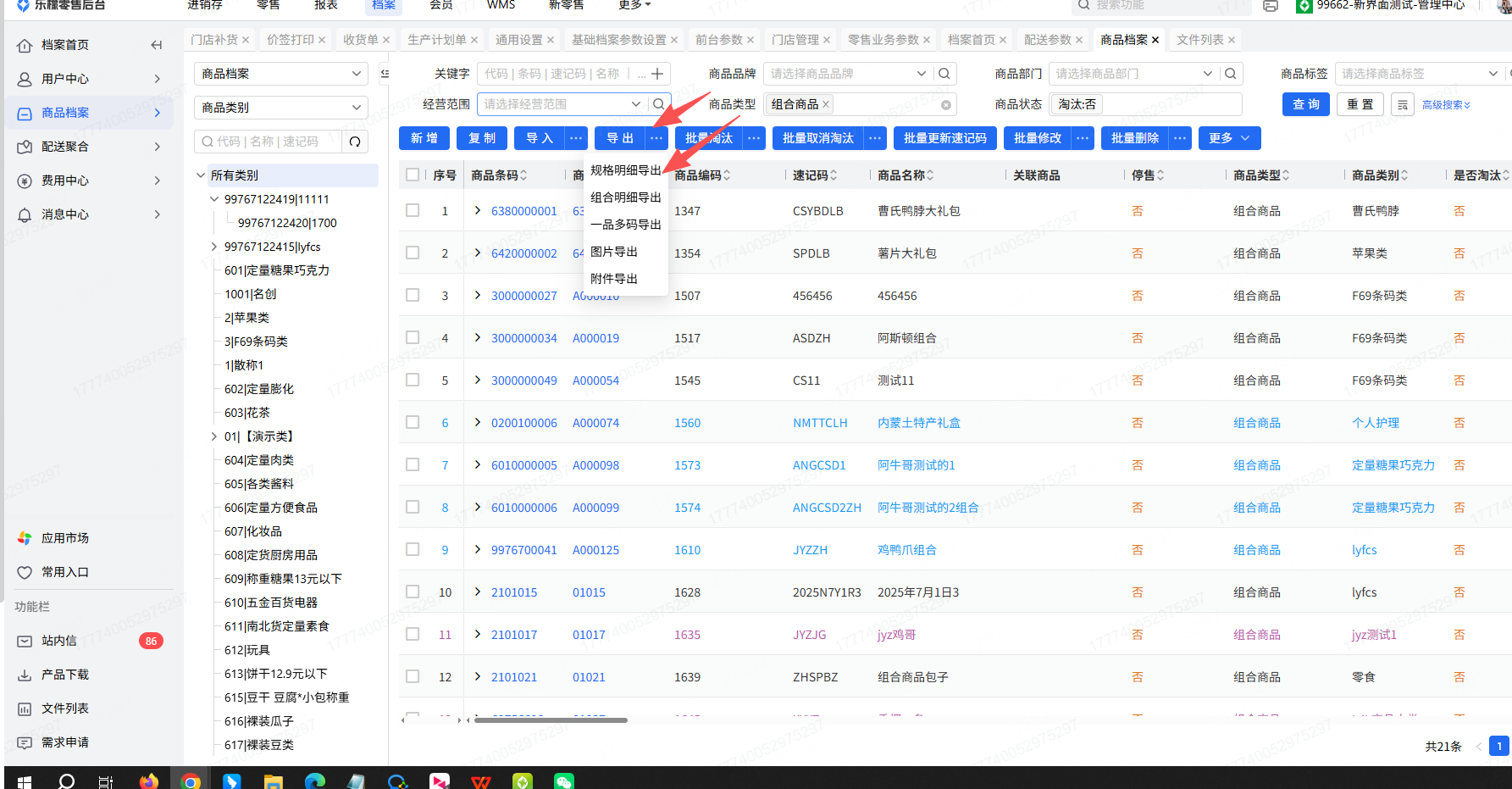Expand the 01|【演示类】 tree node
Viewport: 1512px width, 789px height.
click(x=213, y=436)
